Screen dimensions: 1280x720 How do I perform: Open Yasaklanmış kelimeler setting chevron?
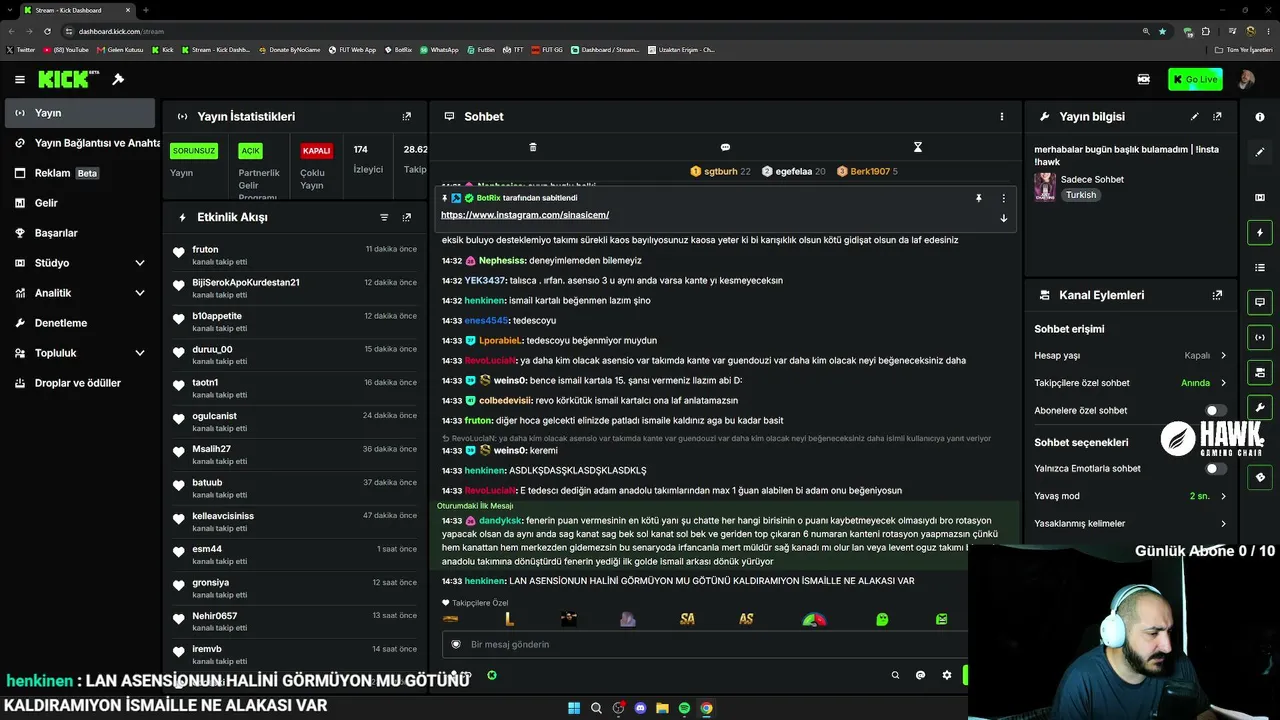pyautogui.click(x=1223, y=523)
